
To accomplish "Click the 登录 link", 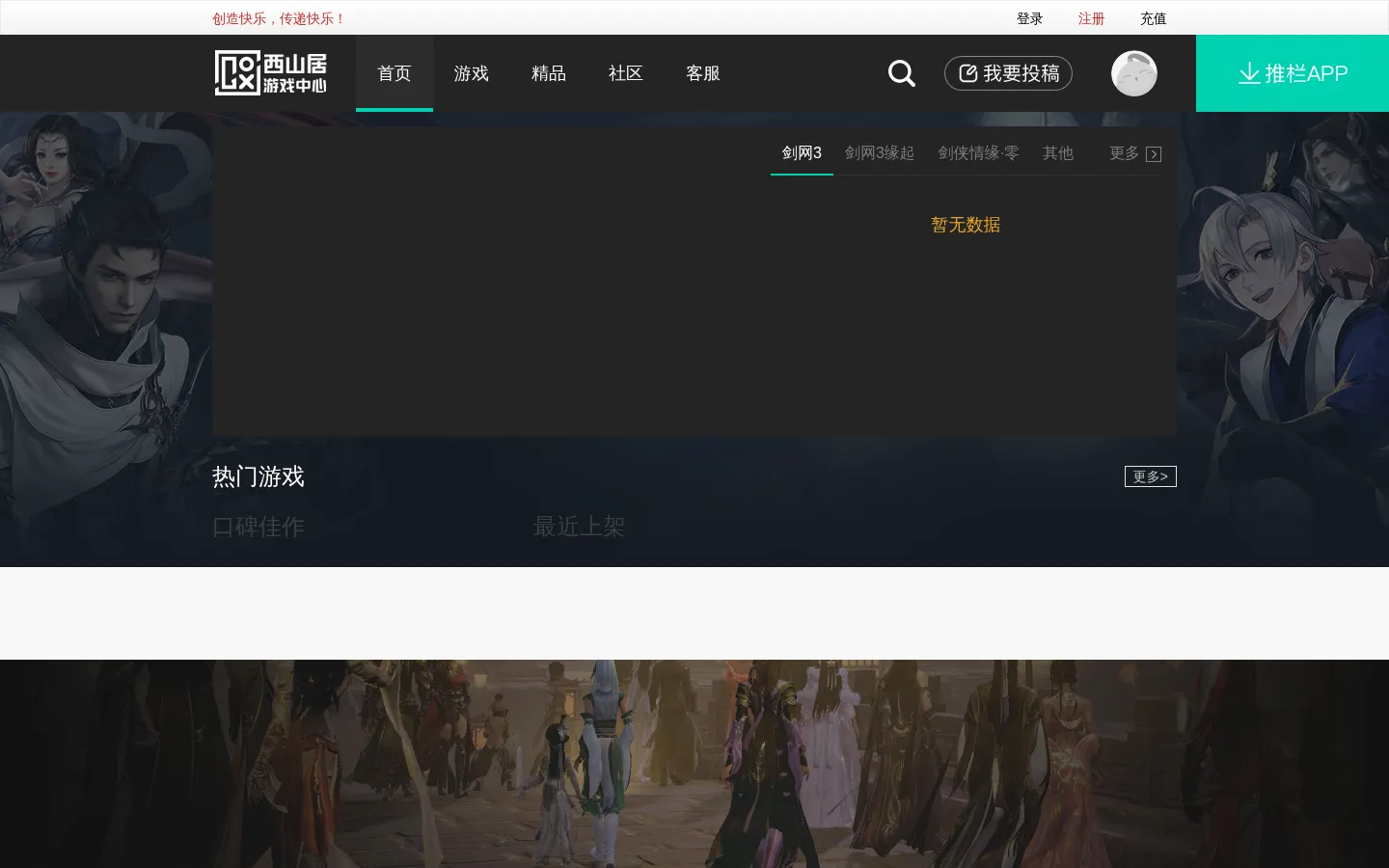I will [1029, 18].
